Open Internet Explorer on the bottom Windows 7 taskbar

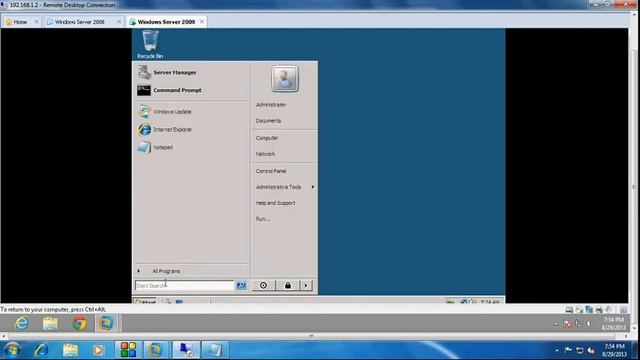[x=41, y=350]
